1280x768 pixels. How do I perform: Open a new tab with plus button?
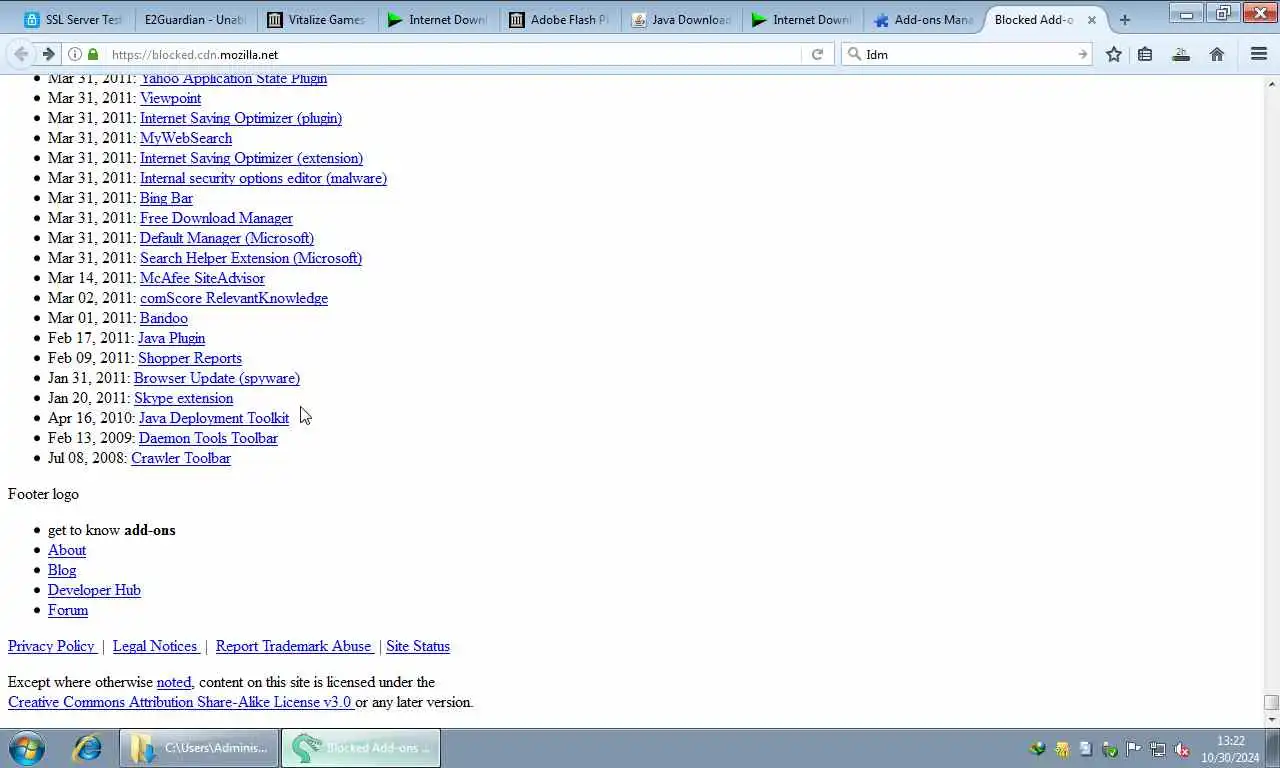tap(1124, 20)
